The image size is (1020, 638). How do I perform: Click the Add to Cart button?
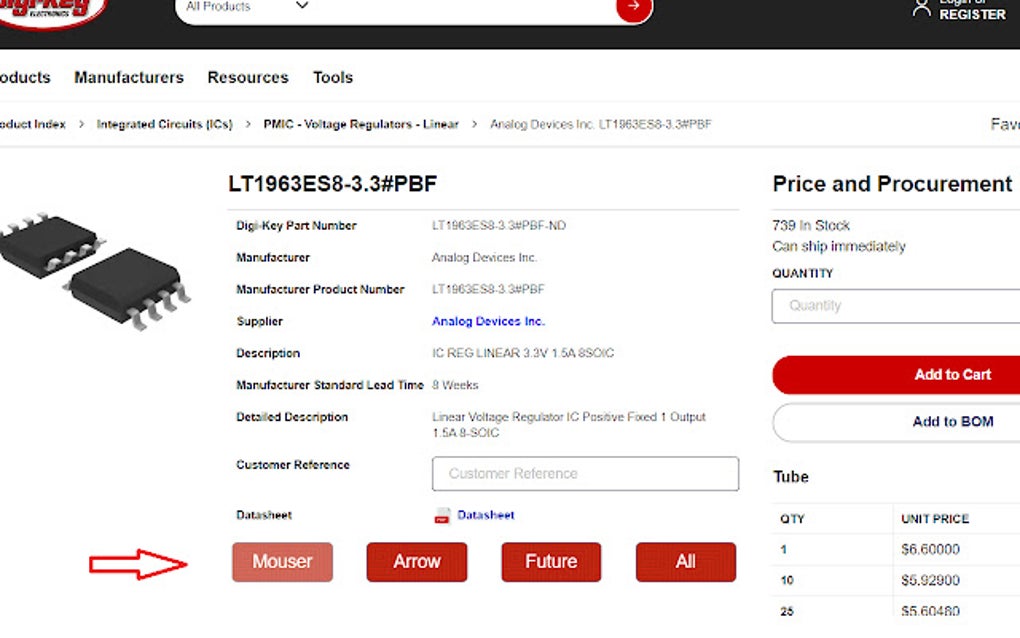(x=952, y=374)
